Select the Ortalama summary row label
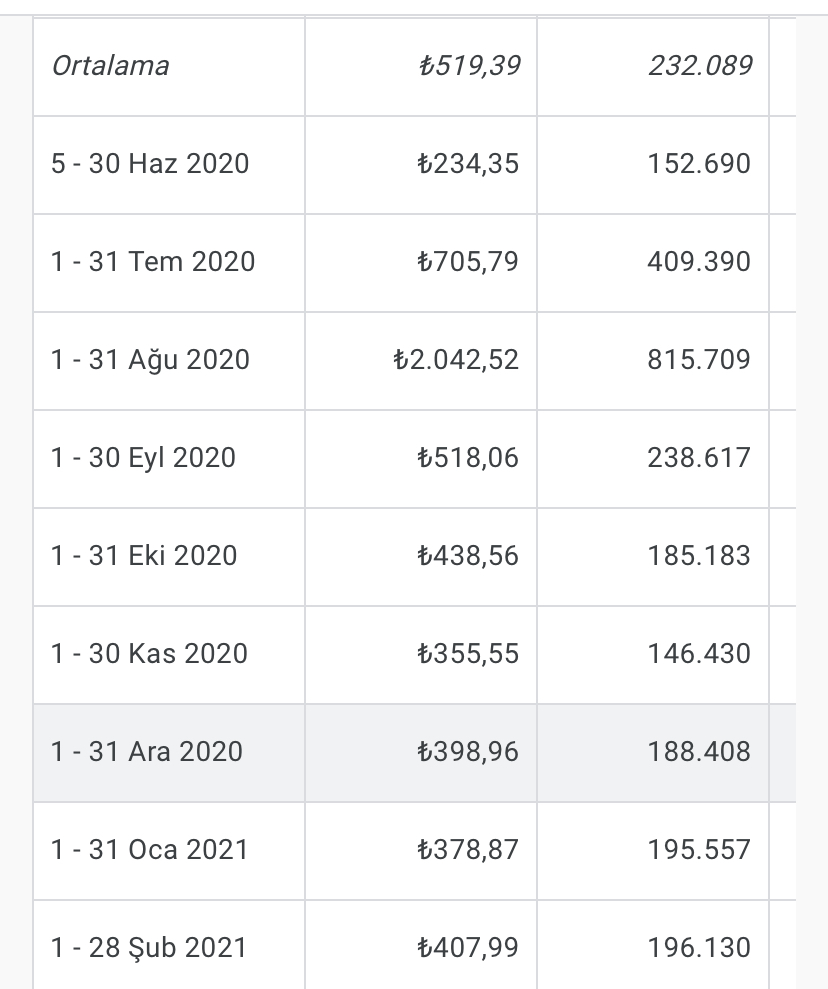 point(110,66)
